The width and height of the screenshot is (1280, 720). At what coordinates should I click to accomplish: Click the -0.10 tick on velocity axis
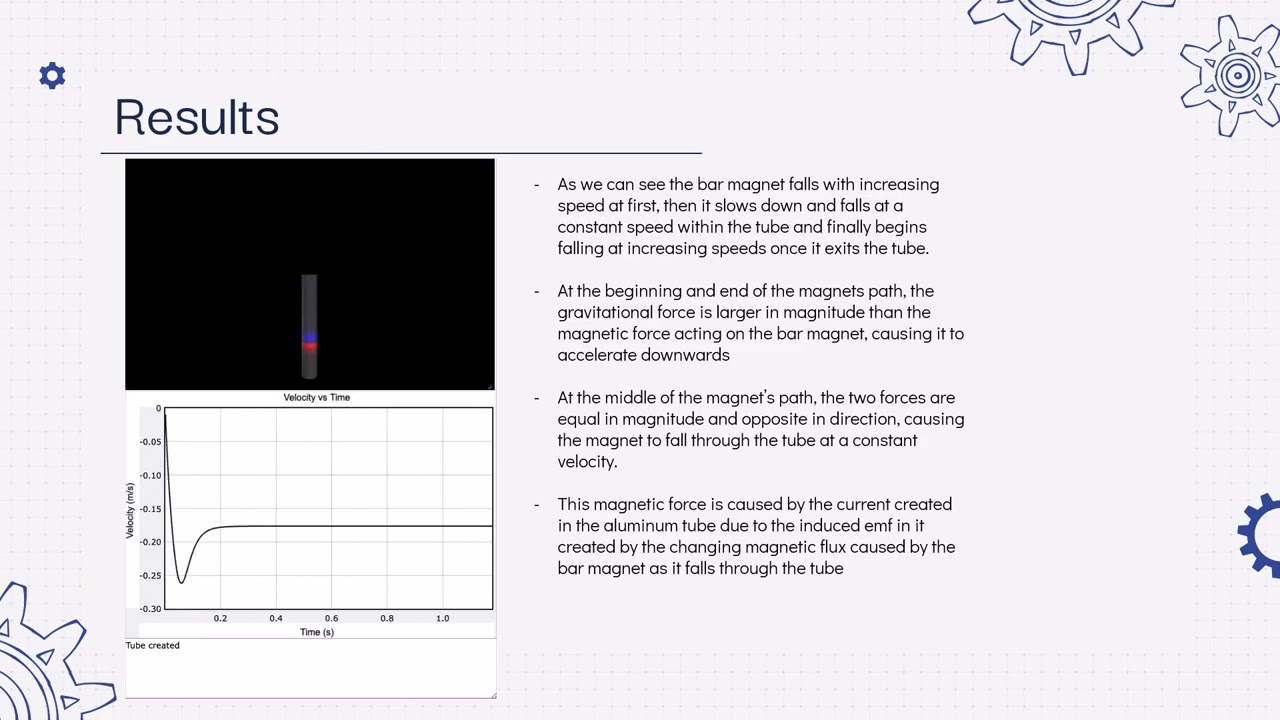pos(150,475)
